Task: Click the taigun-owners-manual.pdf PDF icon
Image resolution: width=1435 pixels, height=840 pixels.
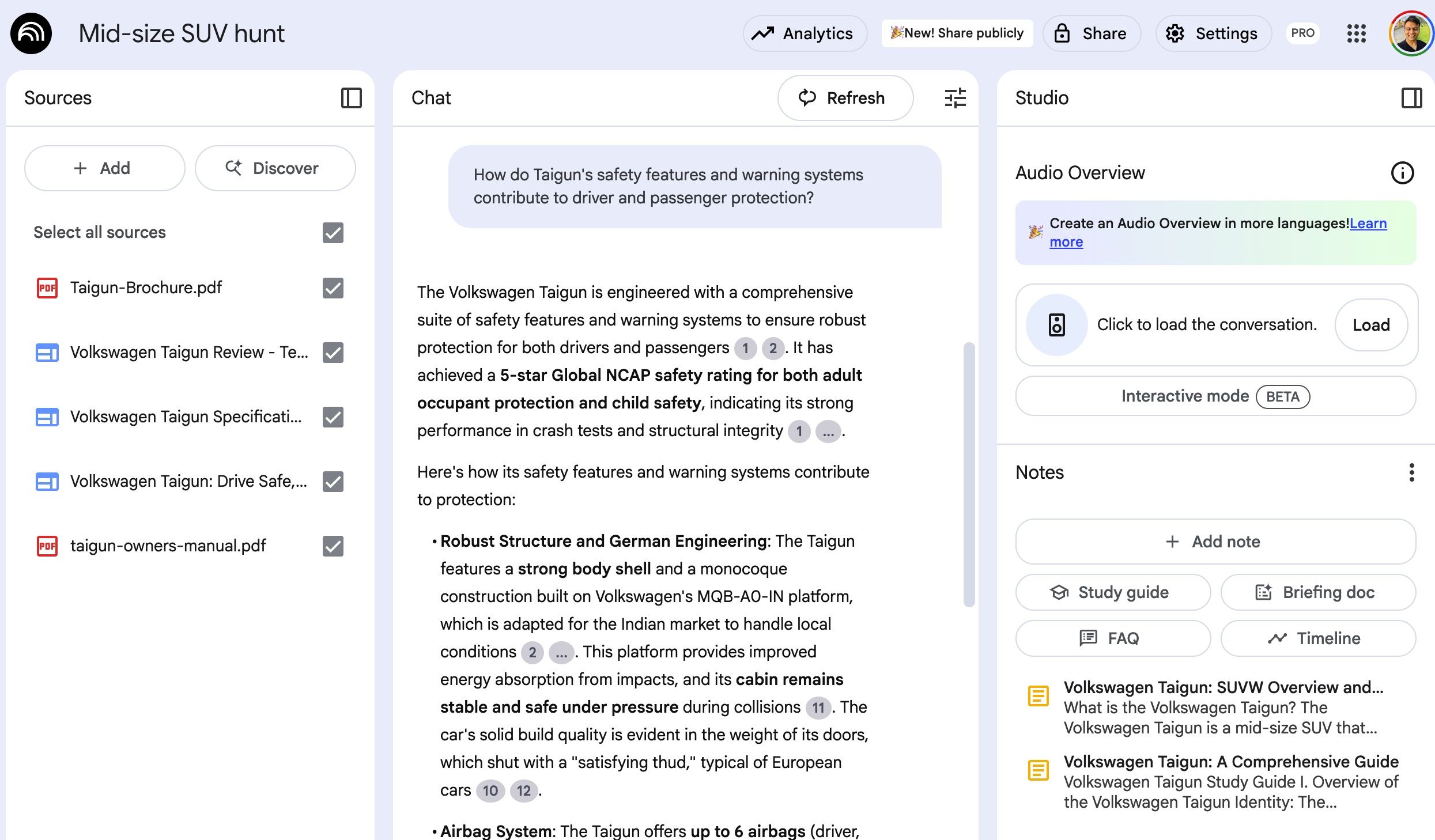Action: [47, 546]
